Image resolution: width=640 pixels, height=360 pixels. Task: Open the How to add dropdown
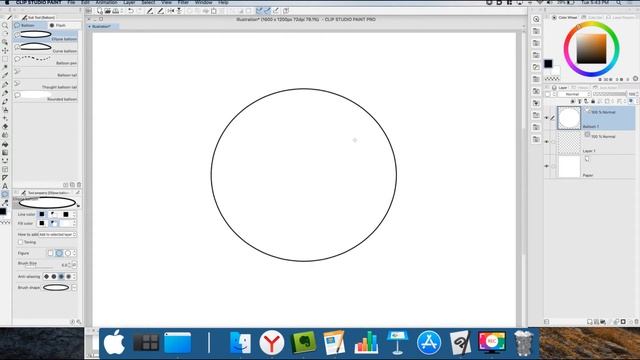pos(58,234)
